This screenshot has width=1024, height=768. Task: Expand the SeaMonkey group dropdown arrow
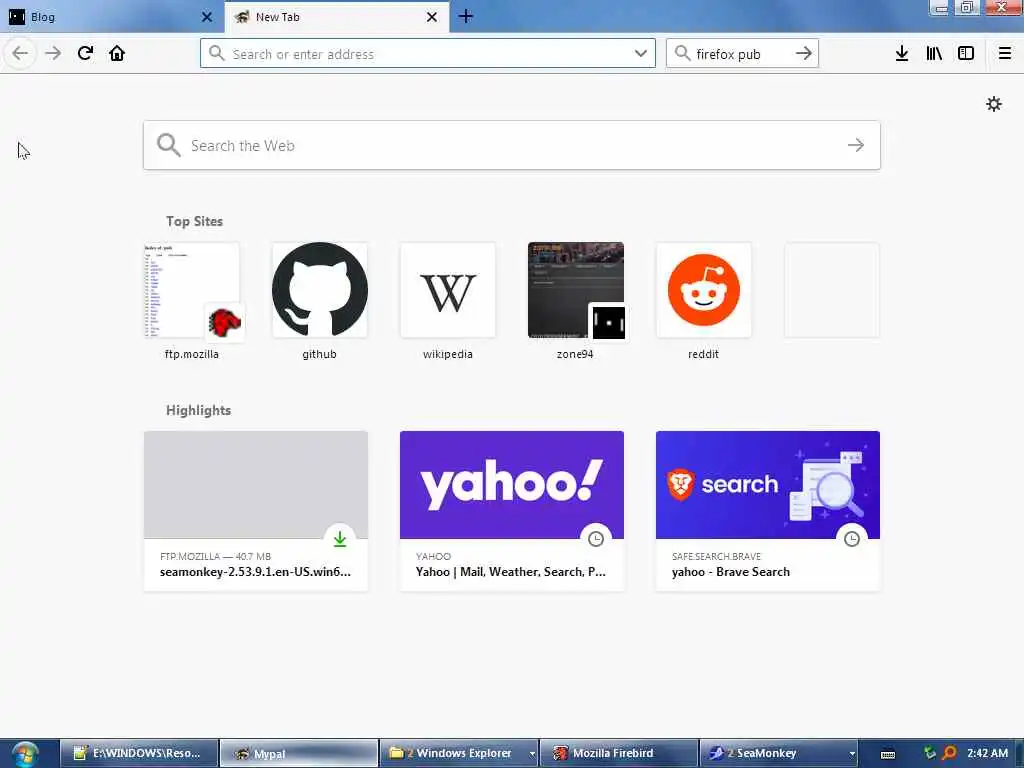click(x=852, y=754)
